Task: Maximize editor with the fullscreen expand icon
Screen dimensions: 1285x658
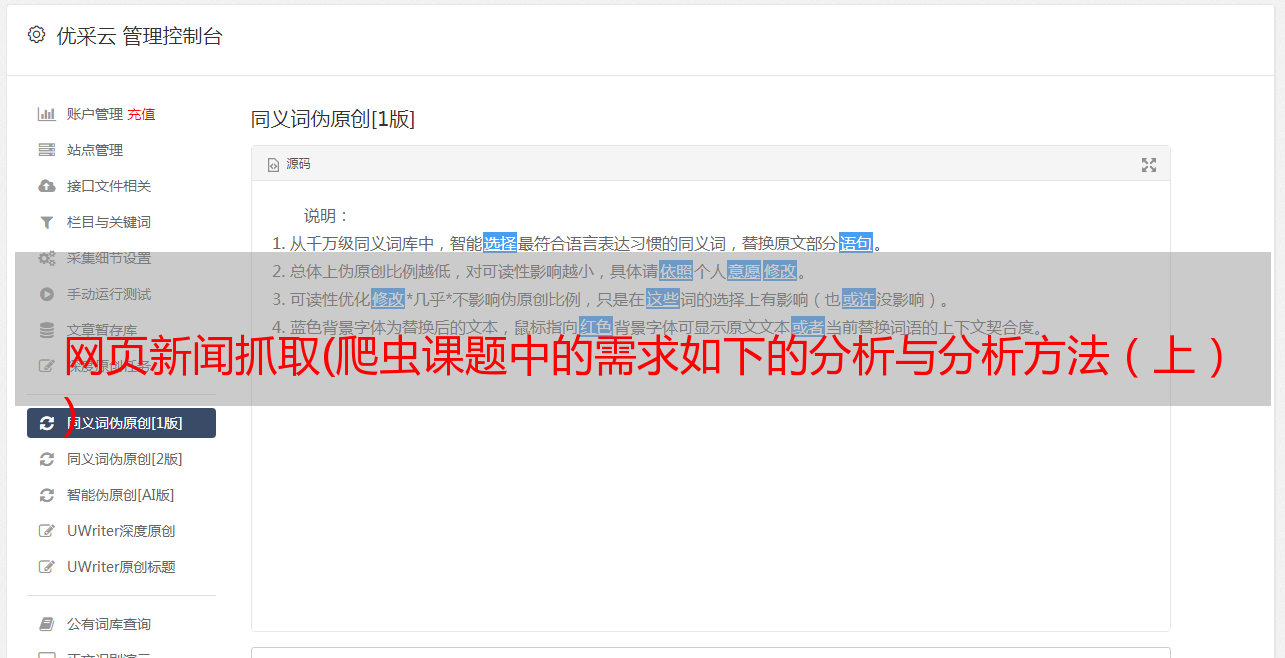Action: [1149, 165]
